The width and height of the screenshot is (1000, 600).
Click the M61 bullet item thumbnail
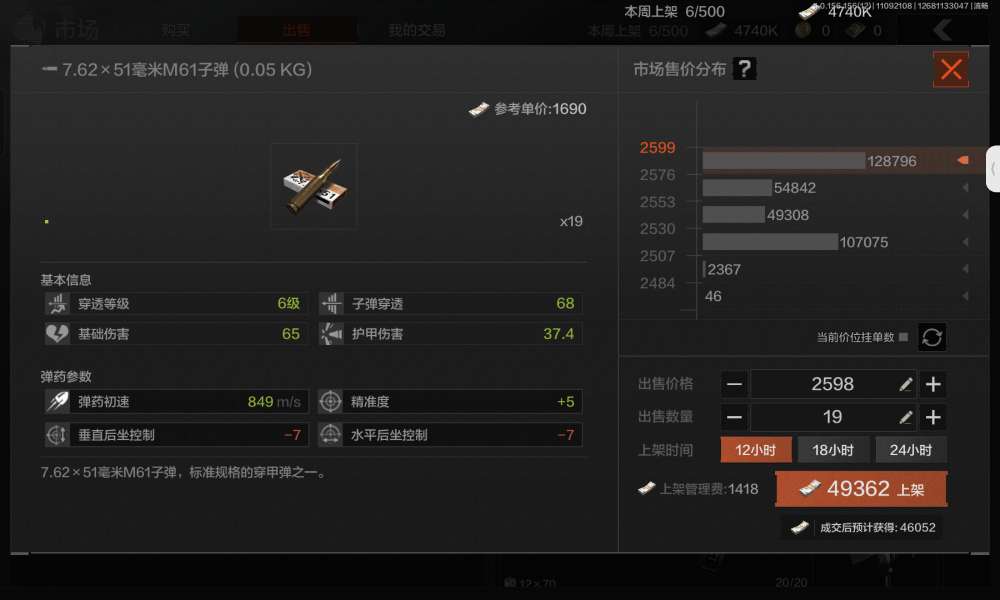click(314, 186)
